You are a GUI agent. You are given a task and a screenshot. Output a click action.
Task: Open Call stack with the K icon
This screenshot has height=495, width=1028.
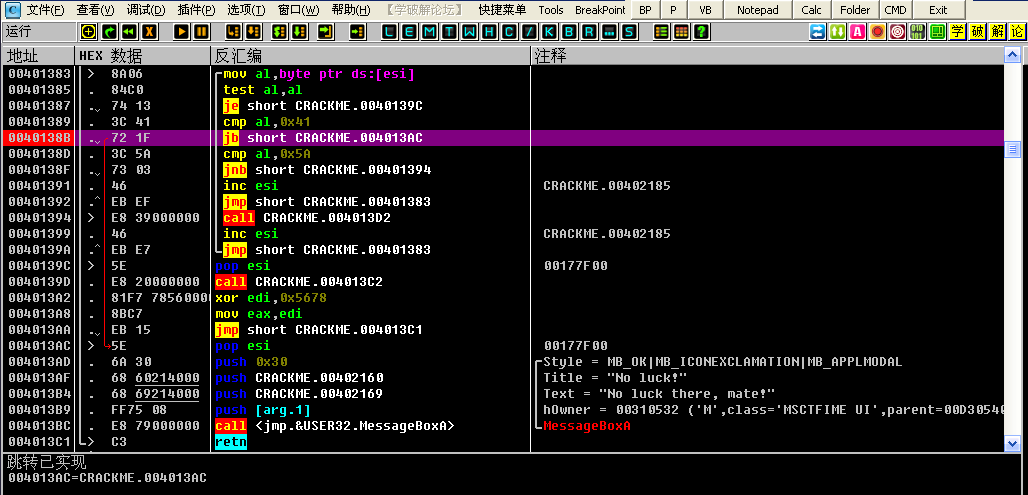coord(550,31)
